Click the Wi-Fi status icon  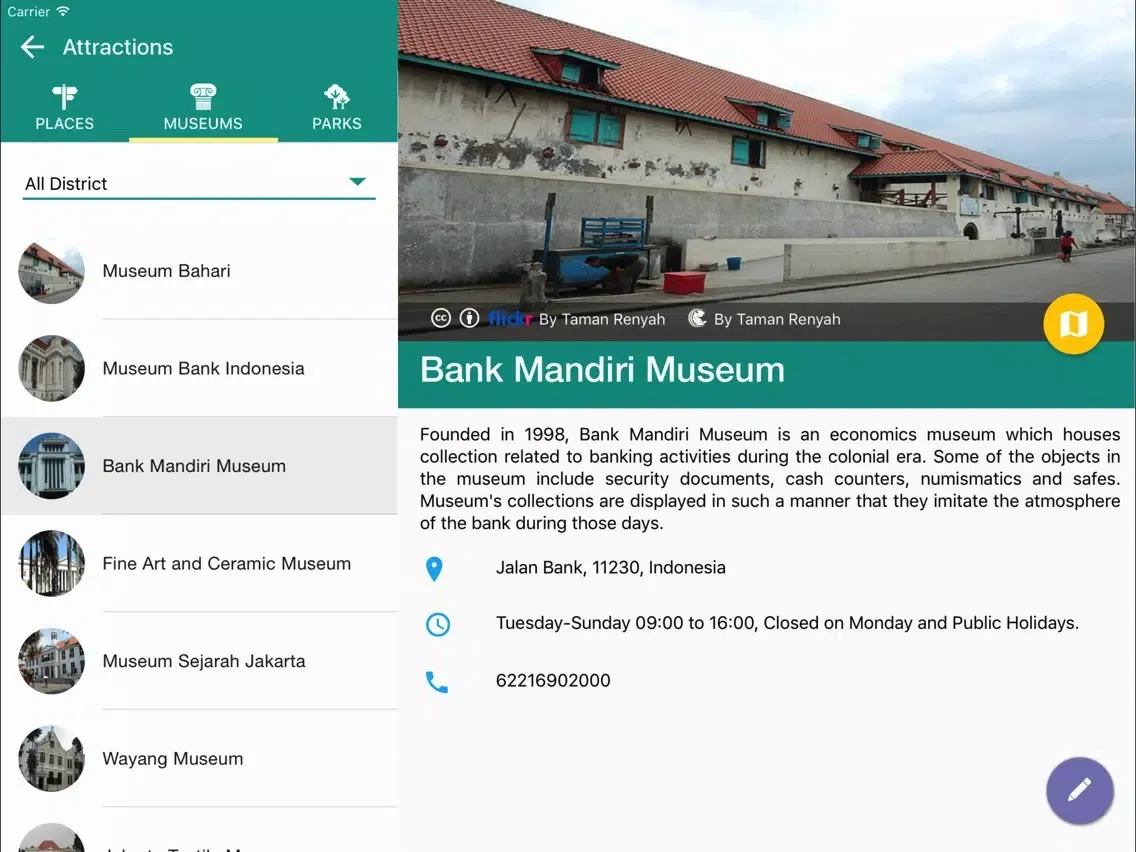pos(63,12)
